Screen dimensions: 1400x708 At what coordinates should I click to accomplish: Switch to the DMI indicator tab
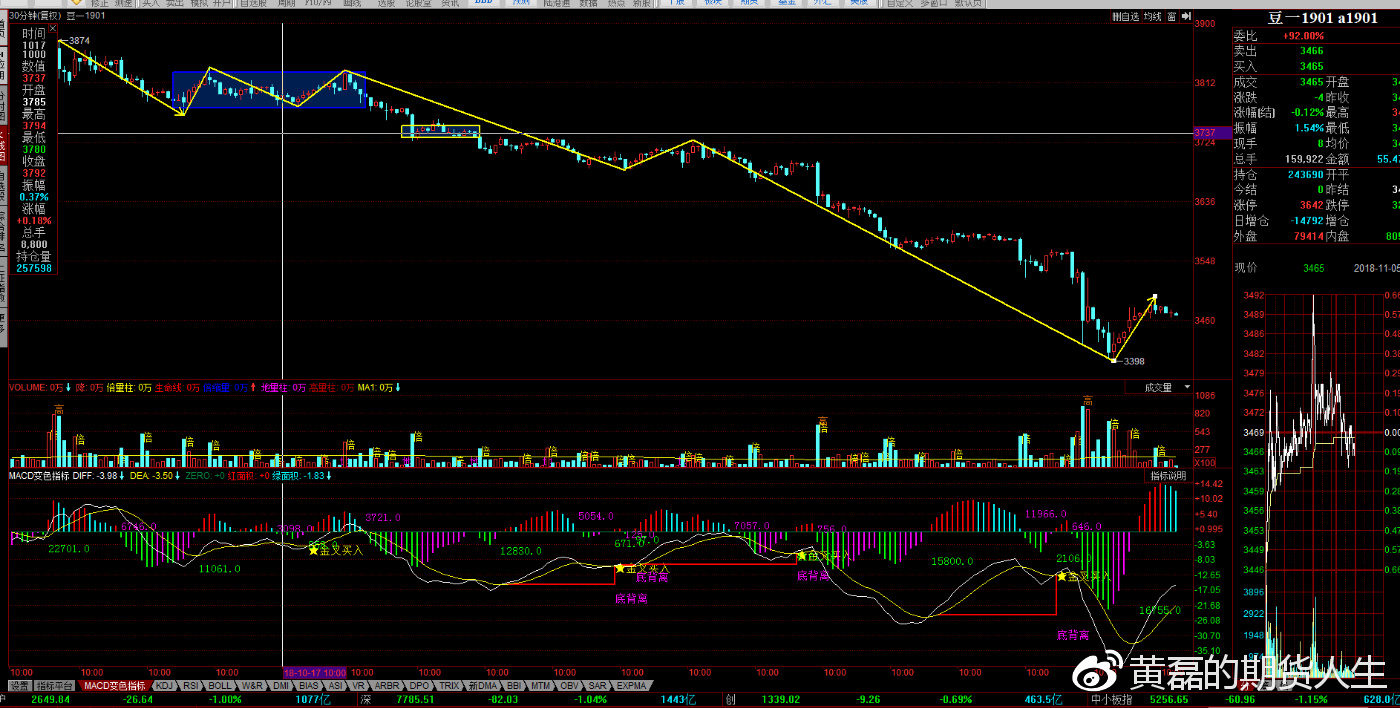tap(282, 686)
